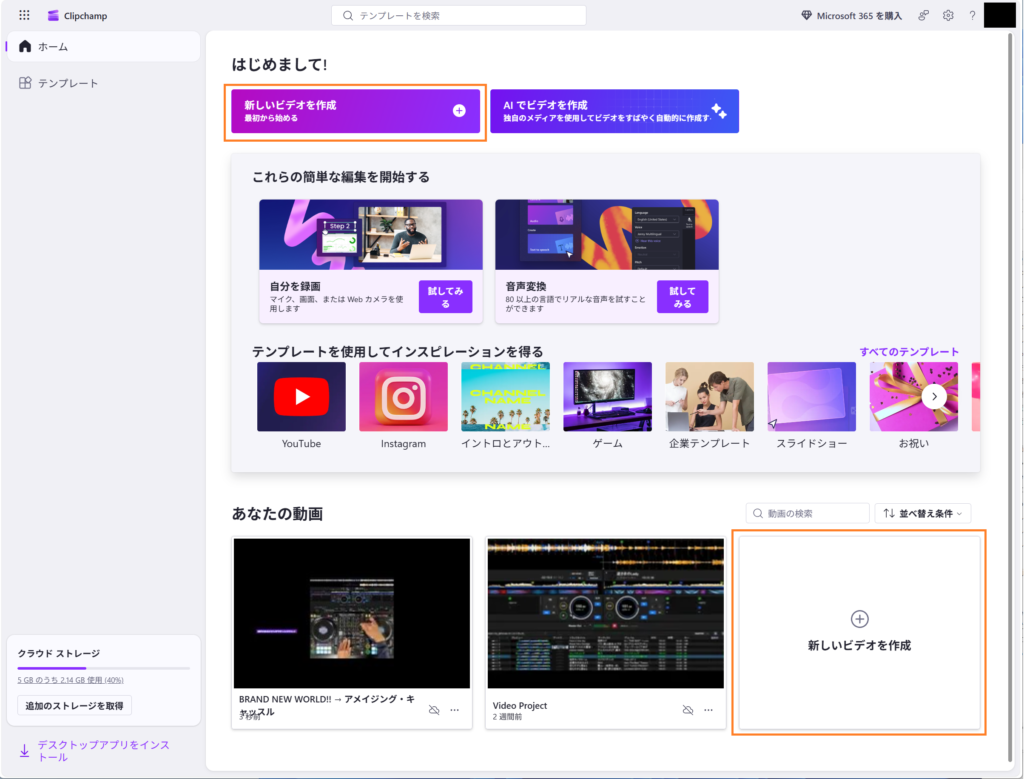Viewport: 1024px width, 779px height.
Task: Click the cloud storage usage bar
Action: point(103,667)
